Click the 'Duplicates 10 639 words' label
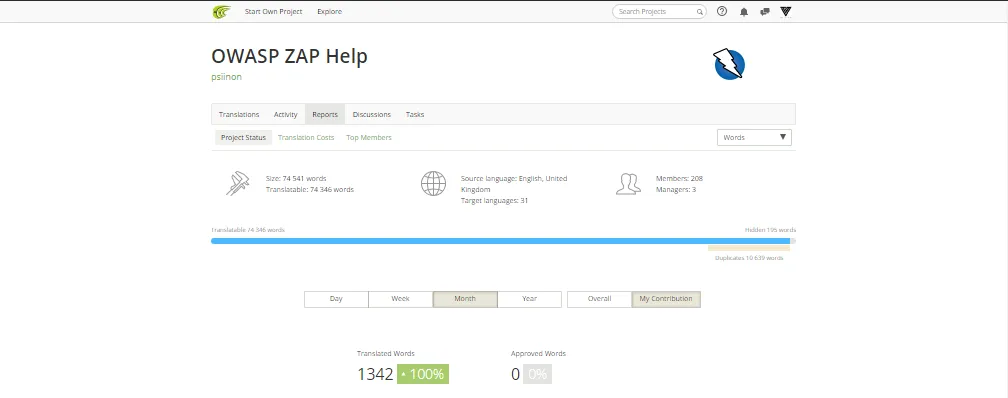1008x398 pixels. pyautogui.click(x=749, y=258)
